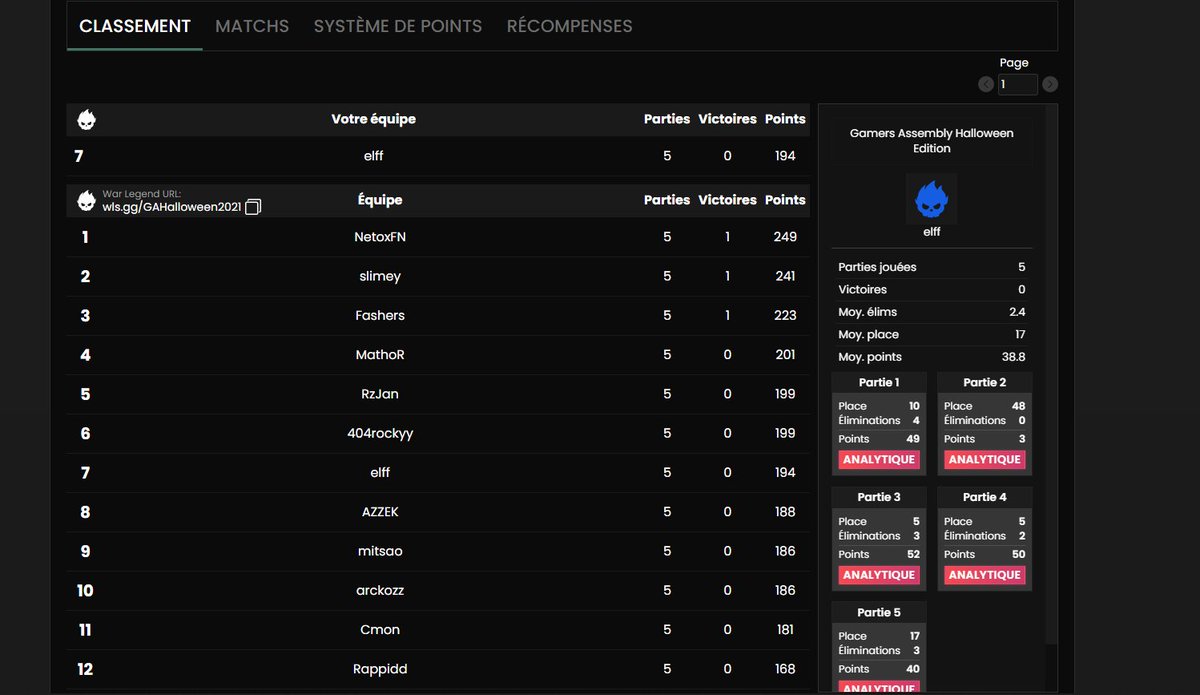Screen dimensions: 1200x695
Task: Click the War Legend URL label
Action: click(141, 194)
